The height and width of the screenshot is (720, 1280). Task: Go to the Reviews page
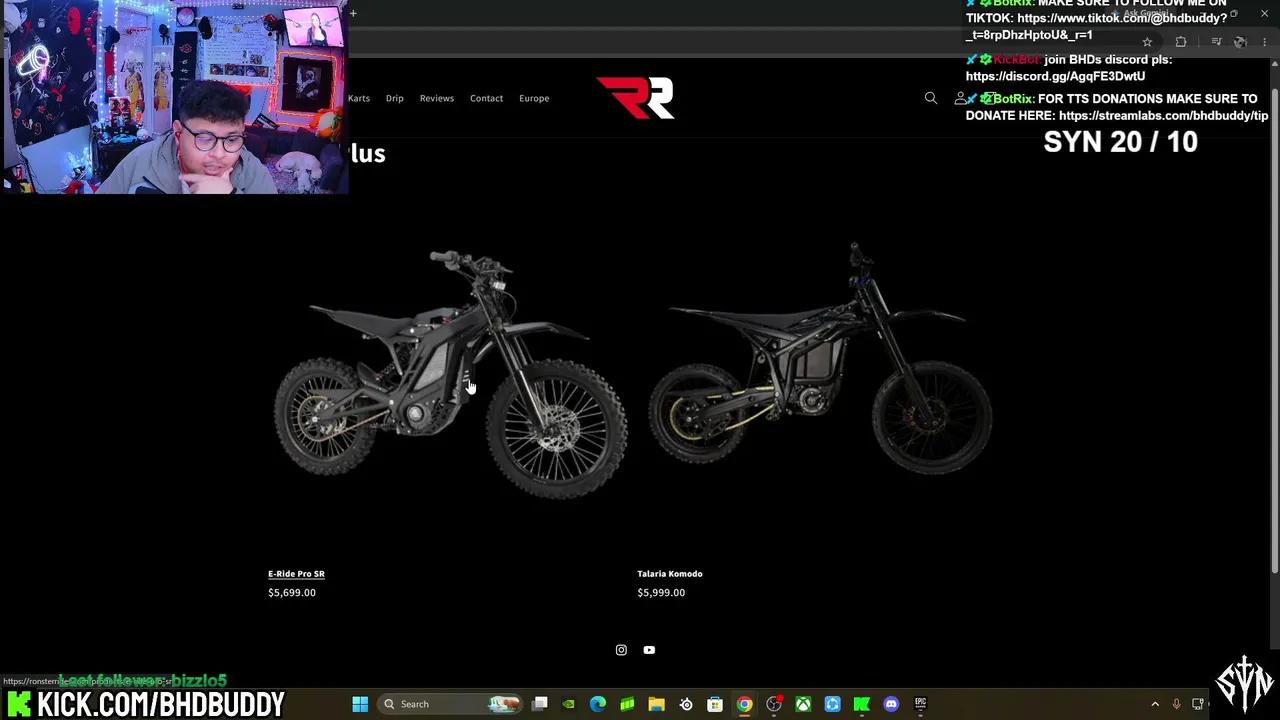point(437,98)
